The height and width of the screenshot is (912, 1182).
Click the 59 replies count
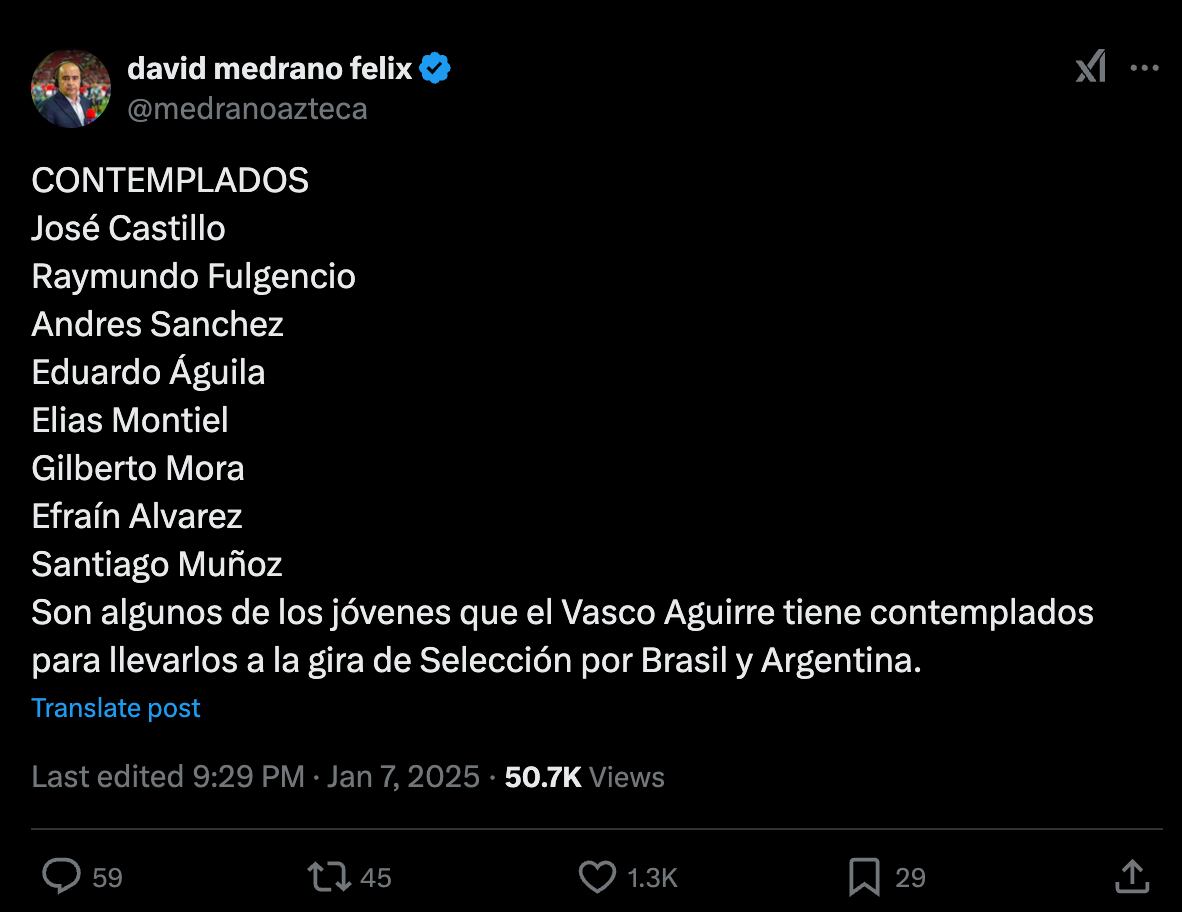coord(107,878)
